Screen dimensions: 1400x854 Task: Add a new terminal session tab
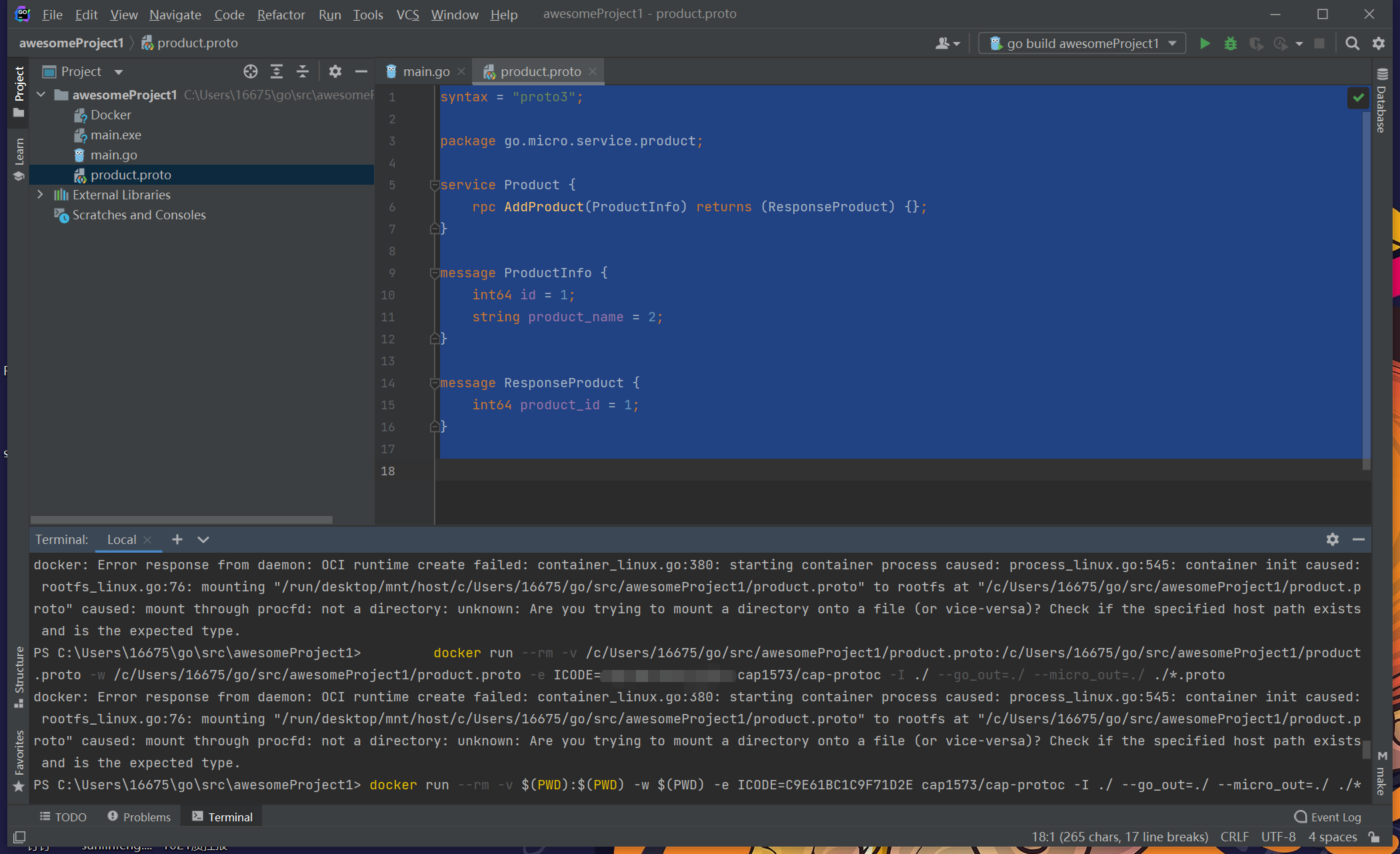(177, 539)
